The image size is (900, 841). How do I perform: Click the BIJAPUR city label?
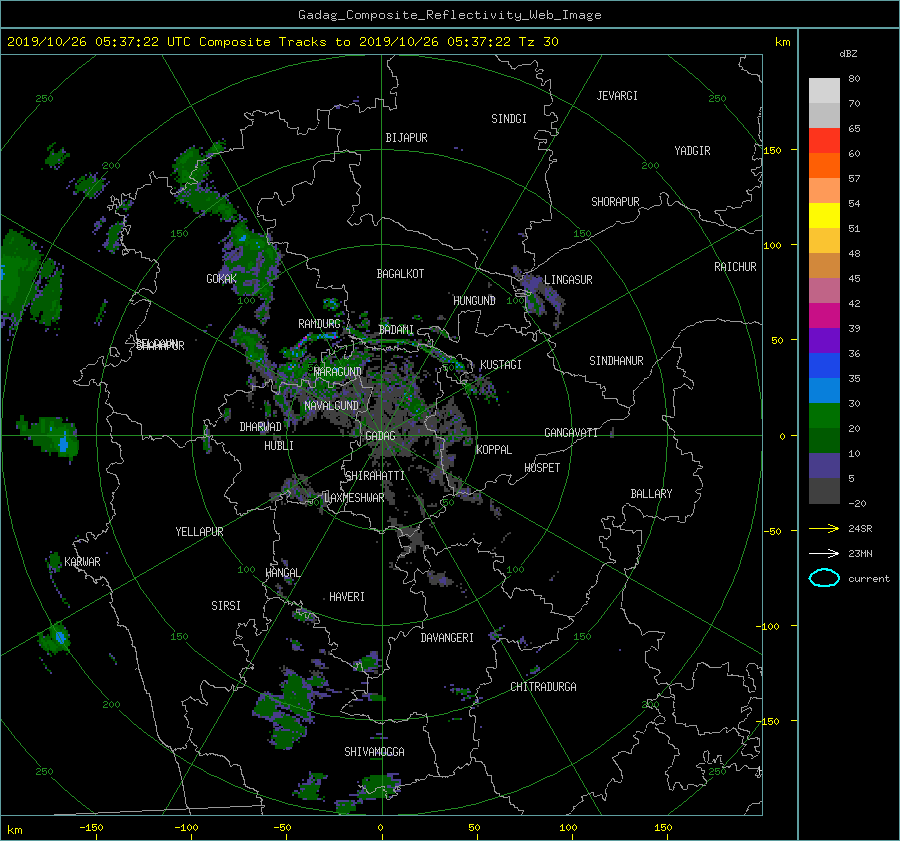[x=406, y=138]
